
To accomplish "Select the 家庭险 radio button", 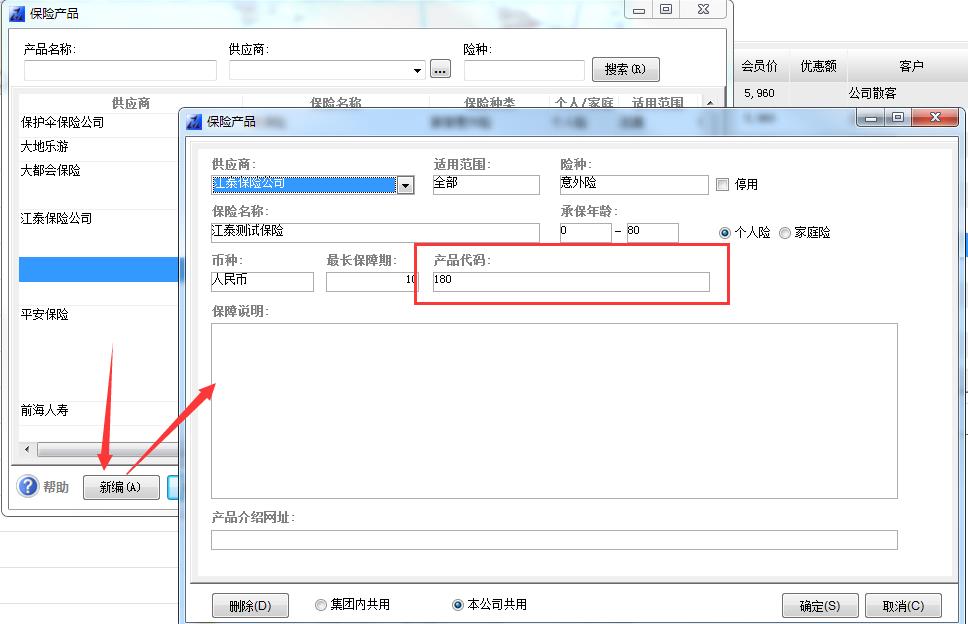I will click(x=785, y=233).
